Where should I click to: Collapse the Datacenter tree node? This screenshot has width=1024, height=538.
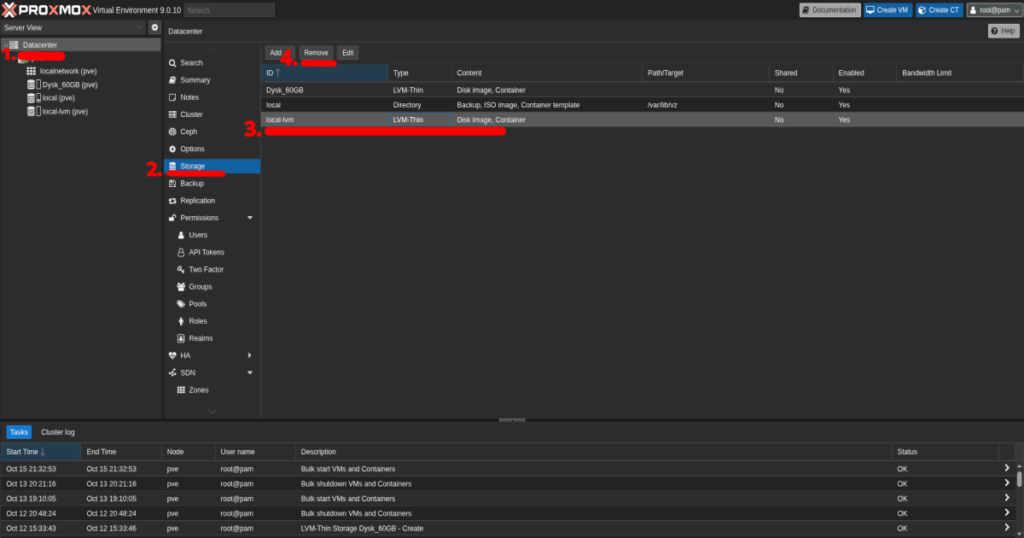tap(5, 45)
